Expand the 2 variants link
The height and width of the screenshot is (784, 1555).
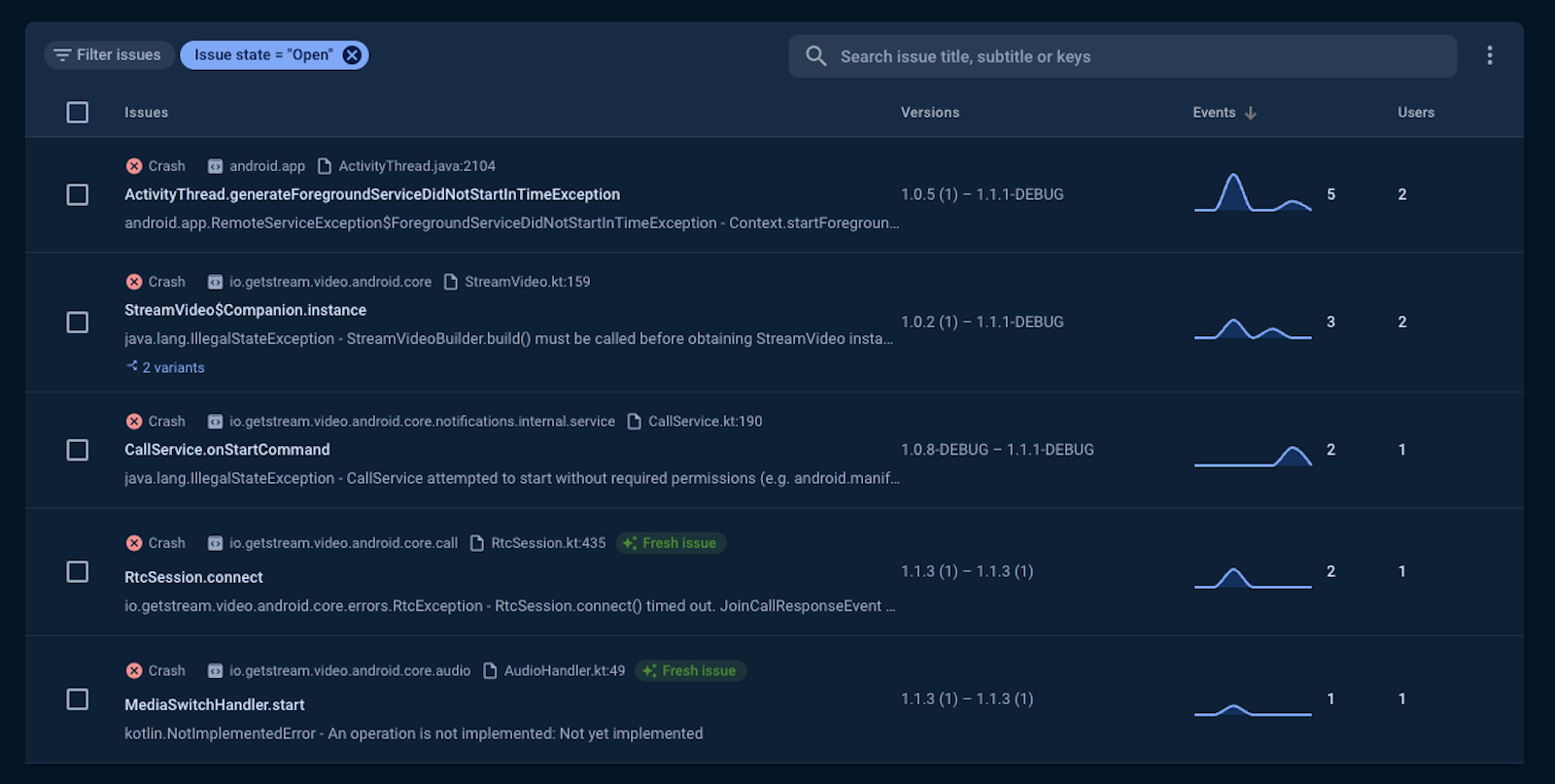tap(173, 367)
